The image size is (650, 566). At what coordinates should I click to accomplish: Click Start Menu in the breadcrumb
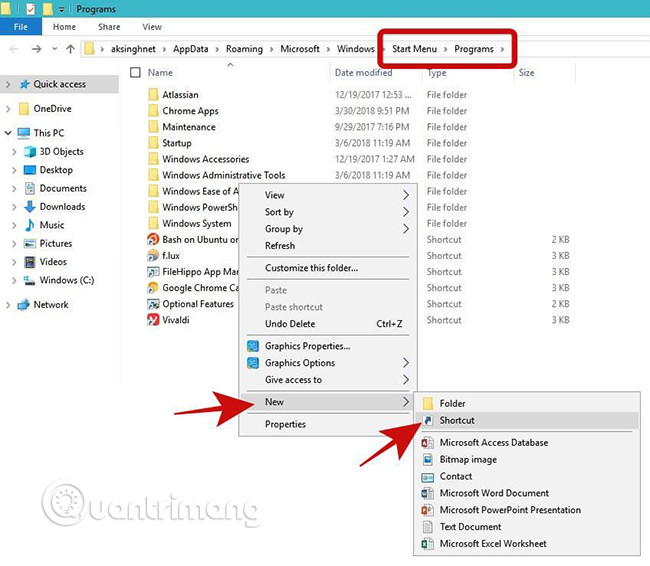(414, 49)
